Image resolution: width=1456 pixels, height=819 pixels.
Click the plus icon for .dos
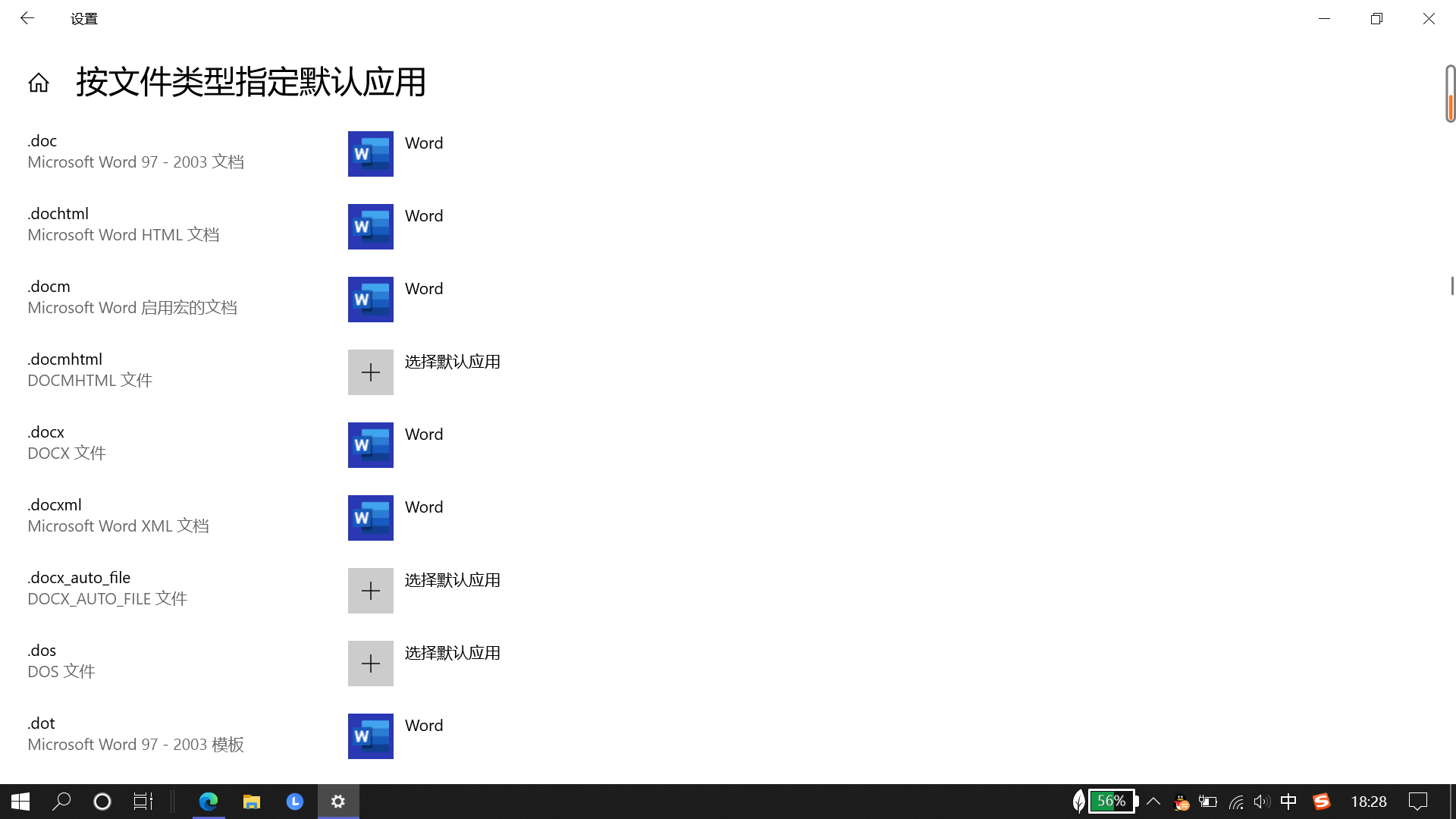click(370, 664)
